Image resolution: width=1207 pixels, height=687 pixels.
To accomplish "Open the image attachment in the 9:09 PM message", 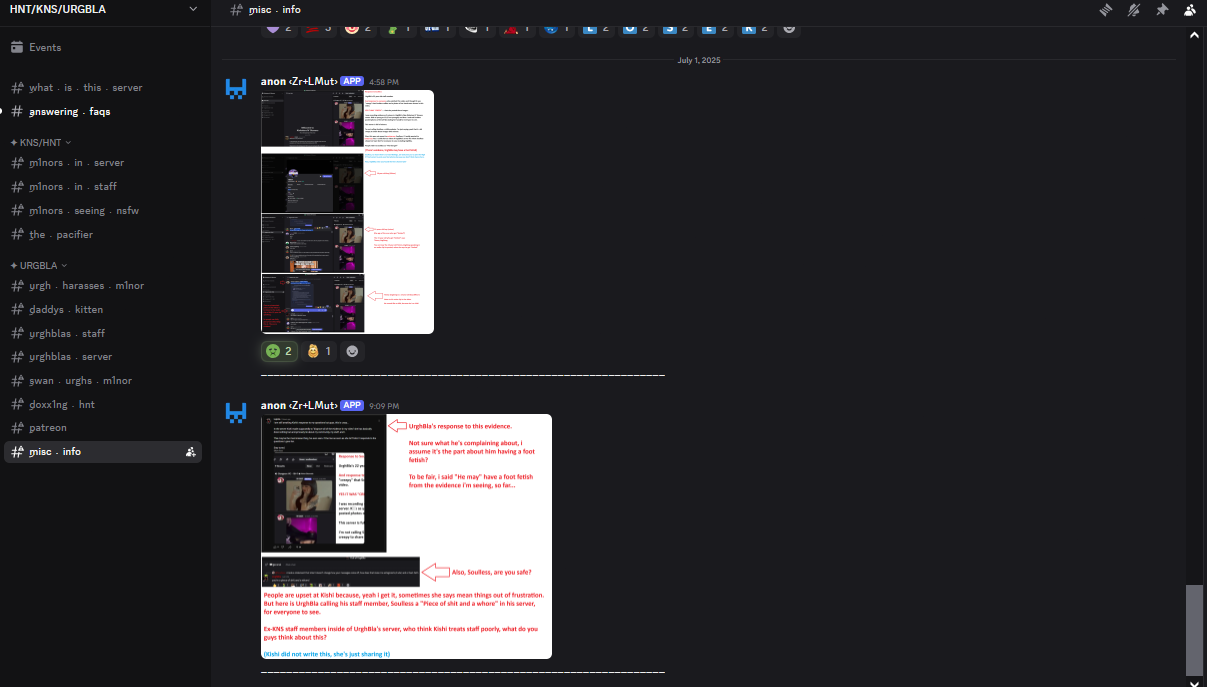I will [406, 536].
